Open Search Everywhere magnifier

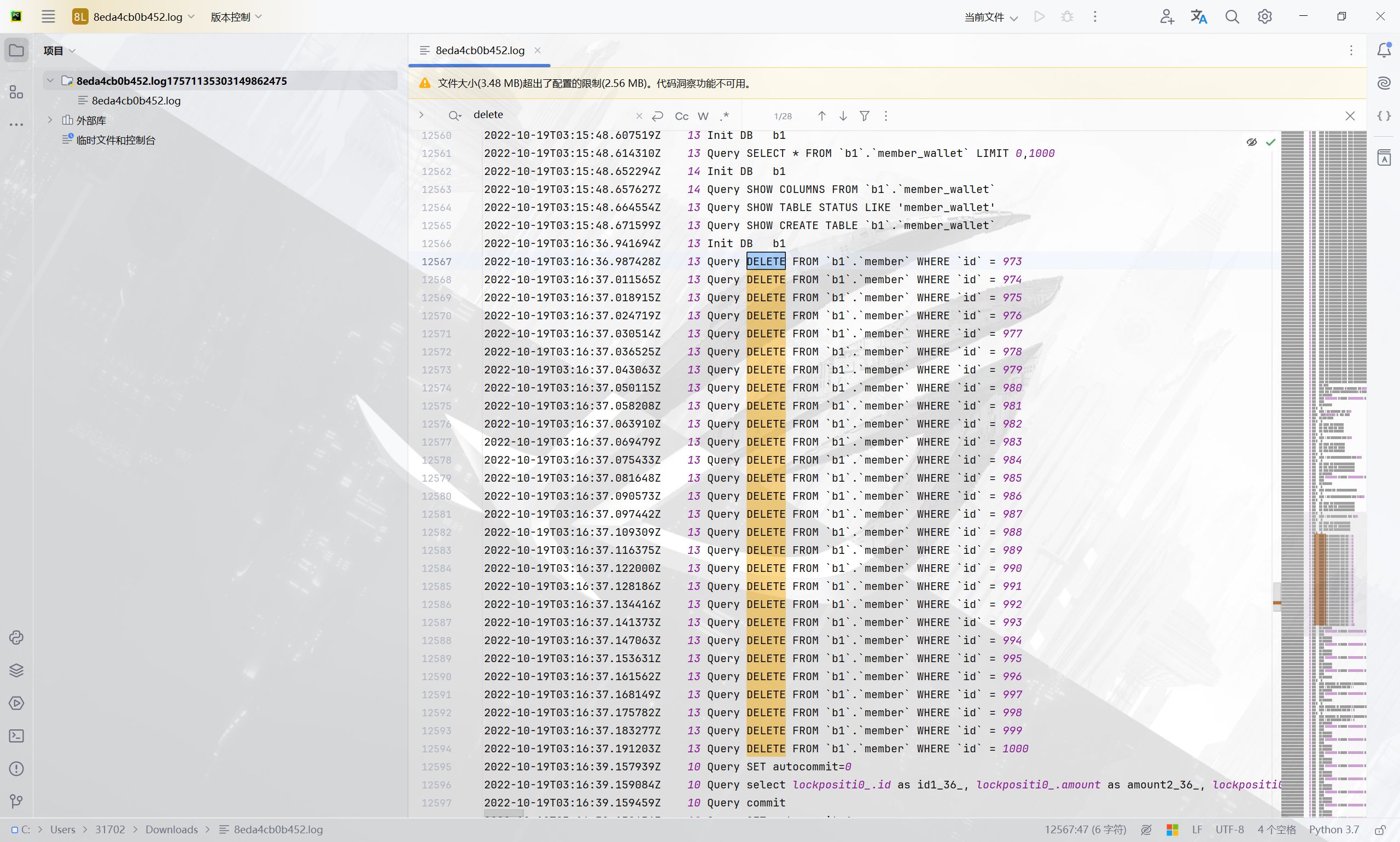[x=1232, y=16]
